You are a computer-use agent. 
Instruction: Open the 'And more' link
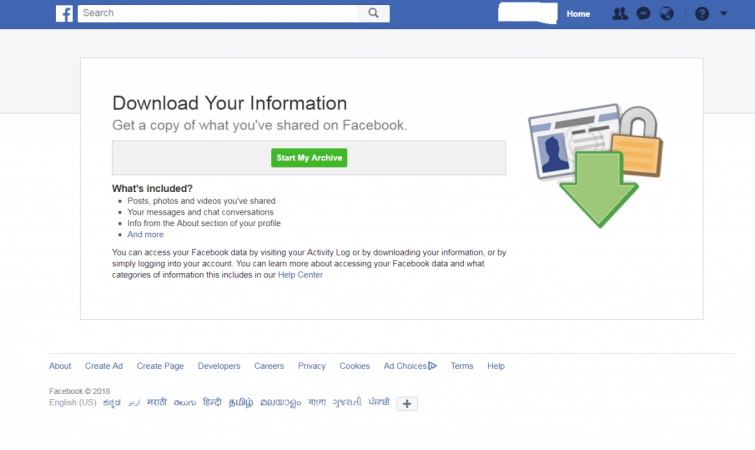click(x=145, y=234)
